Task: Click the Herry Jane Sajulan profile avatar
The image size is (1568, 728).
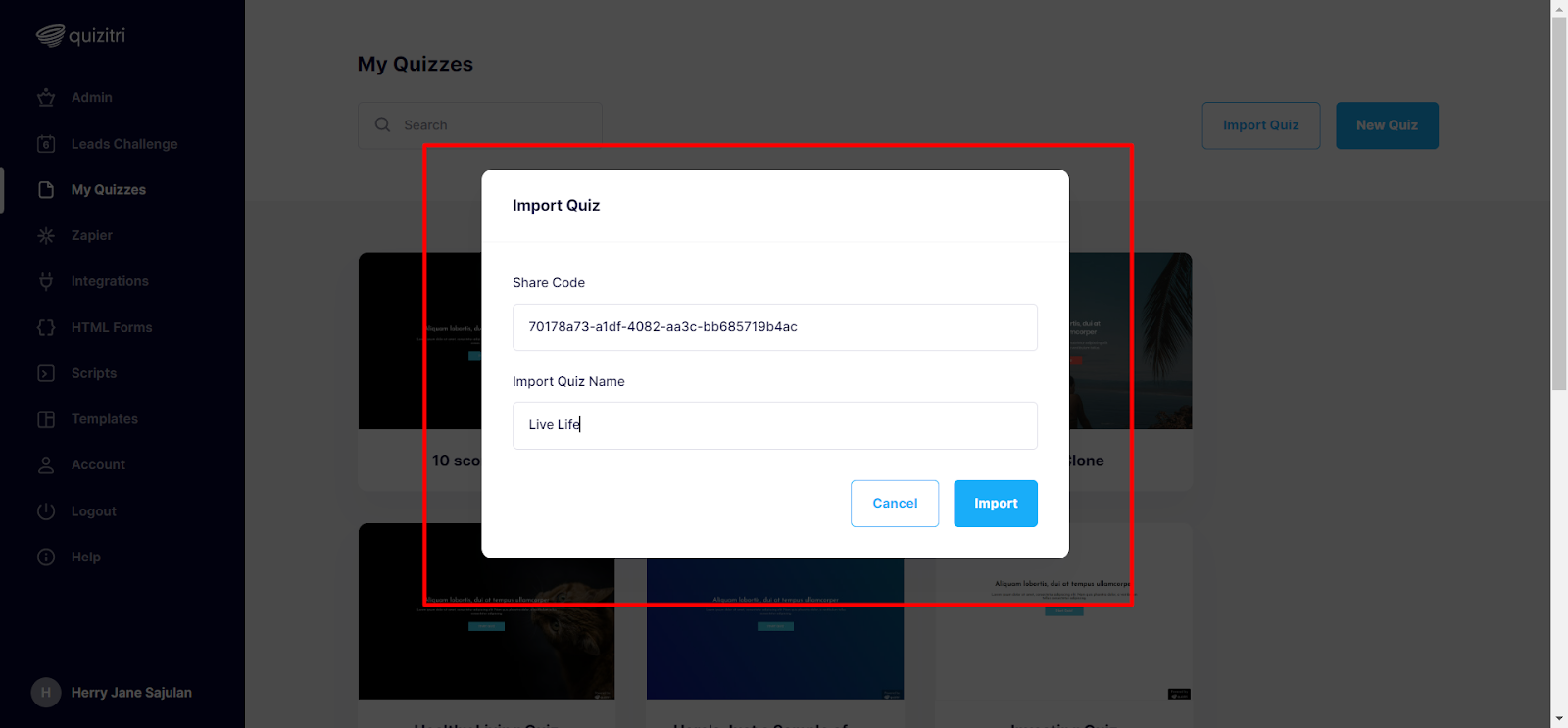Action: pyautogui.click(x=46, y=693)
